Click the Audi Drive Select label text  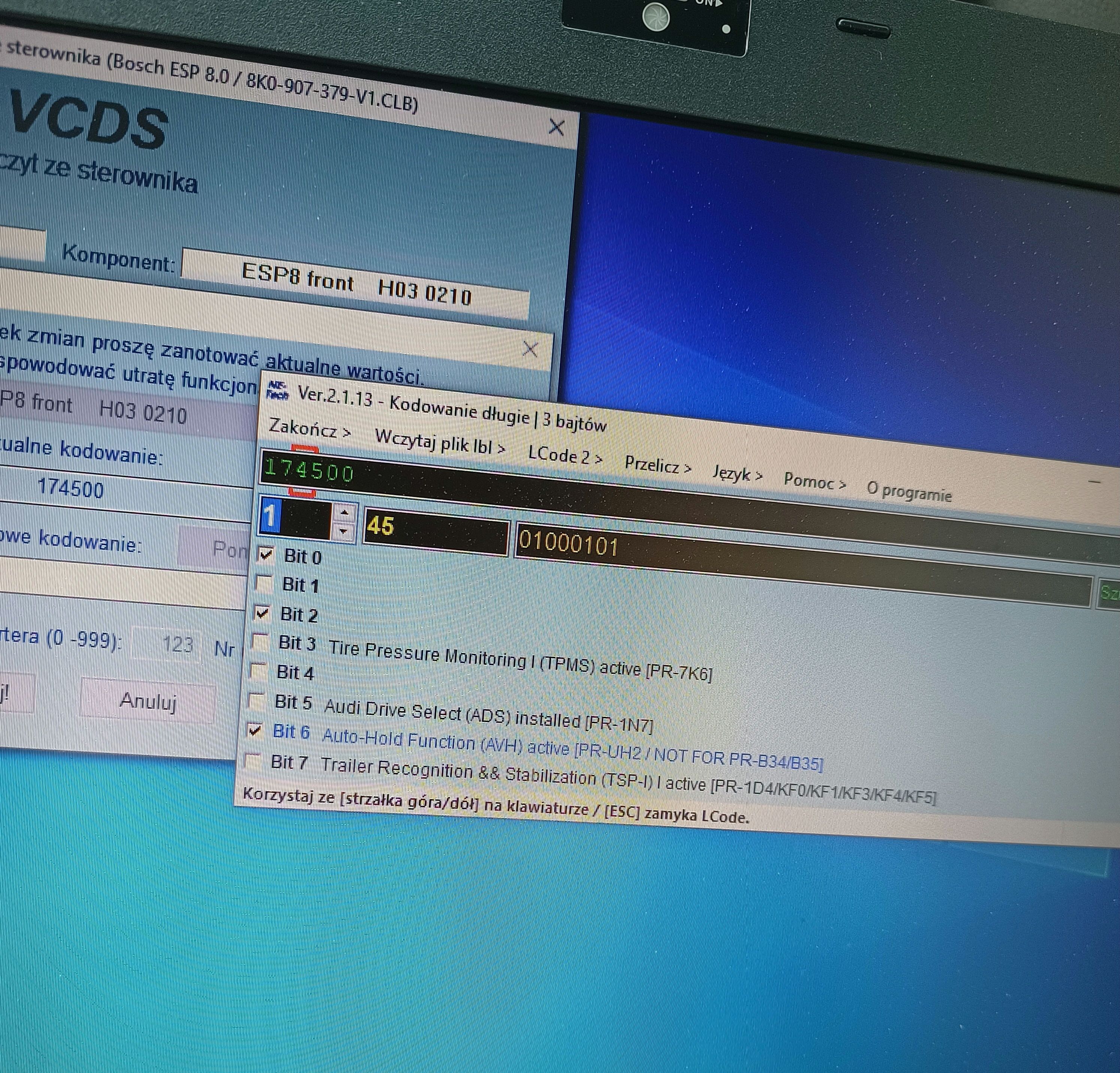tap(489, 716)
